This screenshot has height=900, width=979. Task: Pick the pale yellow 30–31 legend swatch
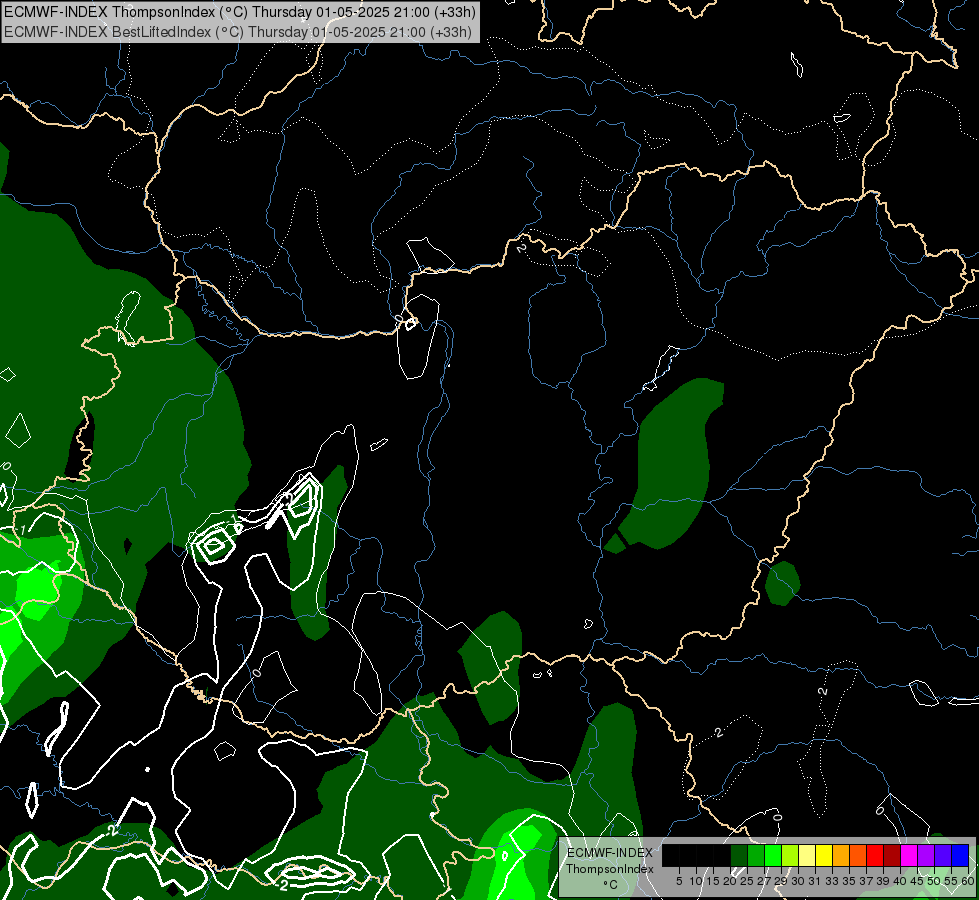coord(807,856)
